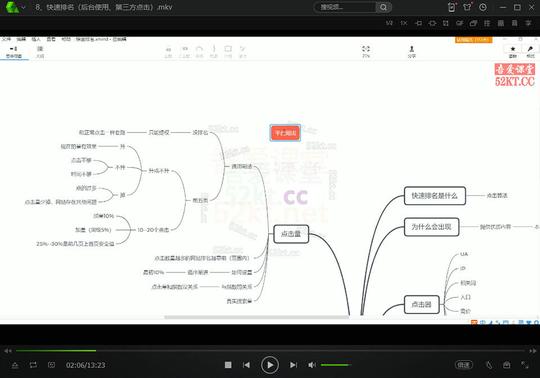Mute the speaker volume

coord(312,365)
